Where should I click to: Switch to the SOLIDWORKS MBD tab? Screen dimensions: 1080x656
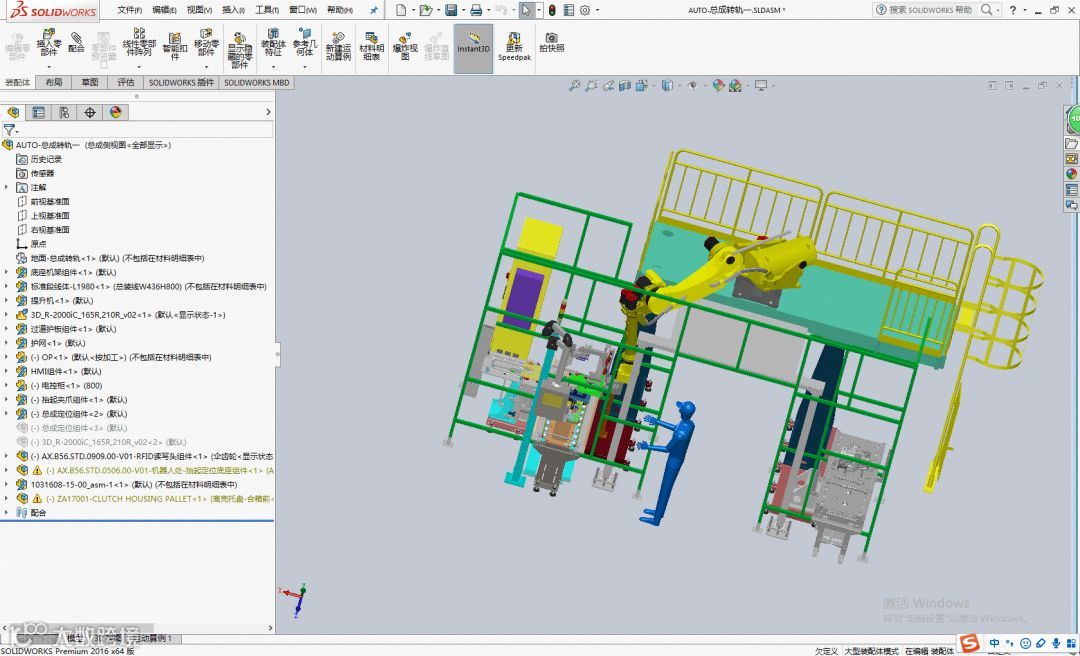257,83
